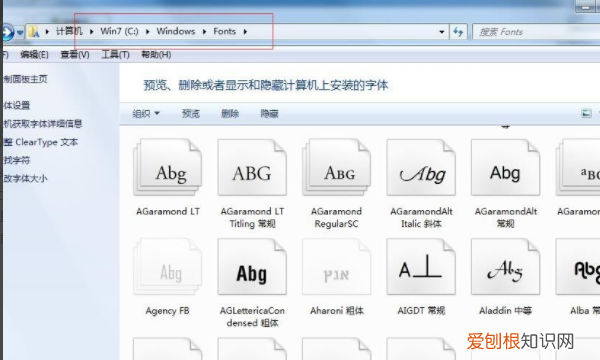This screenshot has height=360, width=600.
Task: Open the AGaramond LT font family icon
Action: (168, 168)
